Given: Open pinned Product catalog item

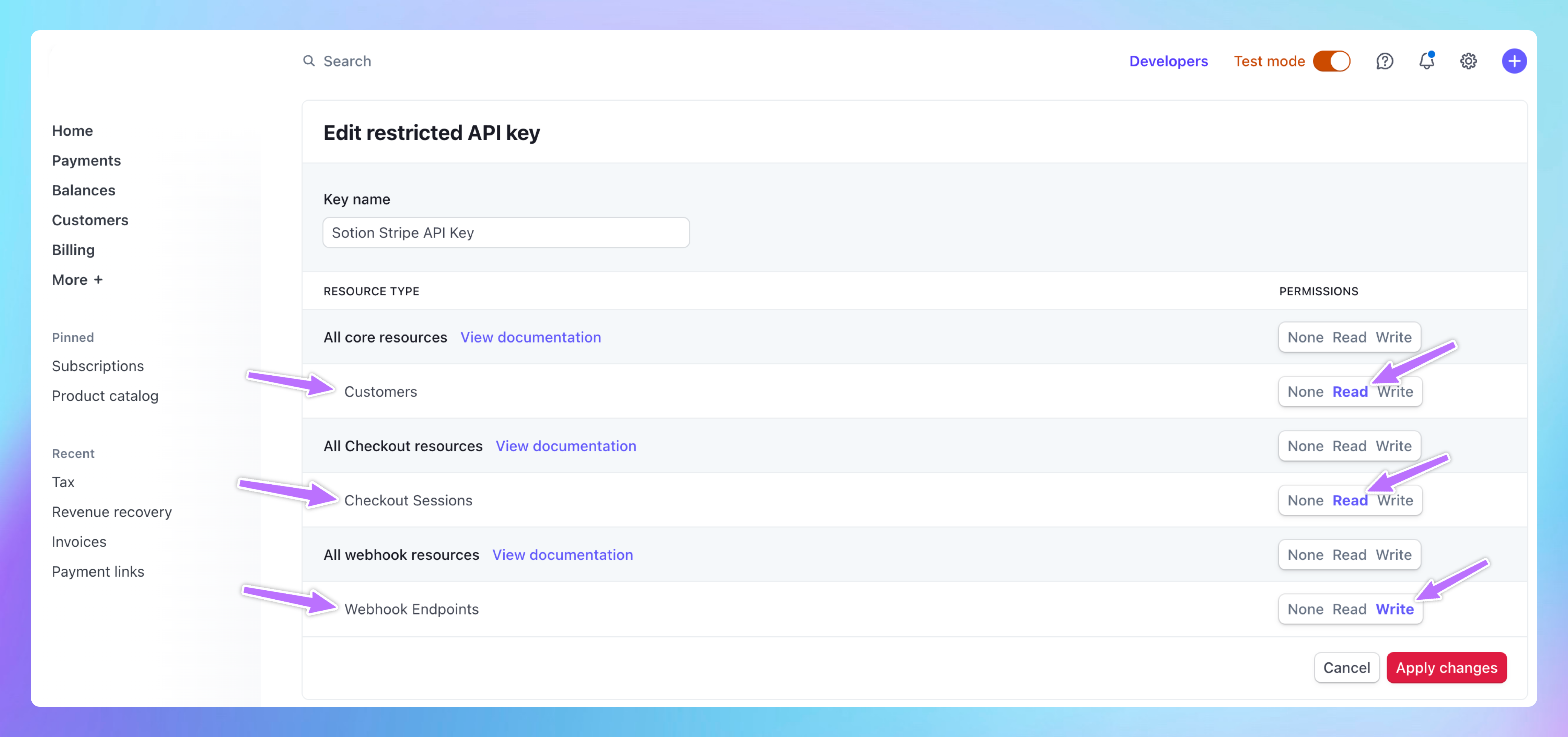Looking at the screenshot, I should pos(105,396).
